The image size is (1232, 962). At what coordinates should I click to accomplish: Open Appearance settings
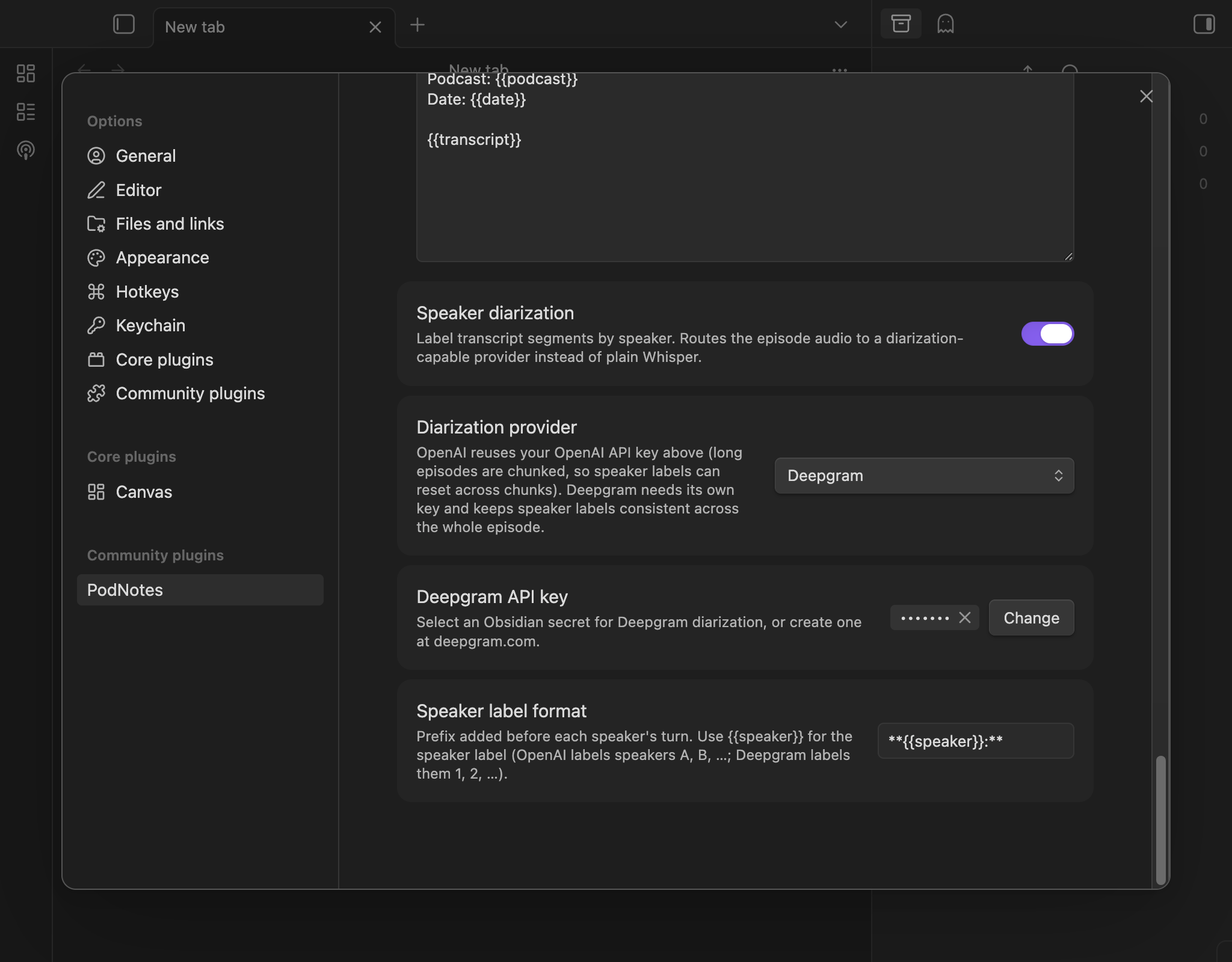tap(200, 257)
